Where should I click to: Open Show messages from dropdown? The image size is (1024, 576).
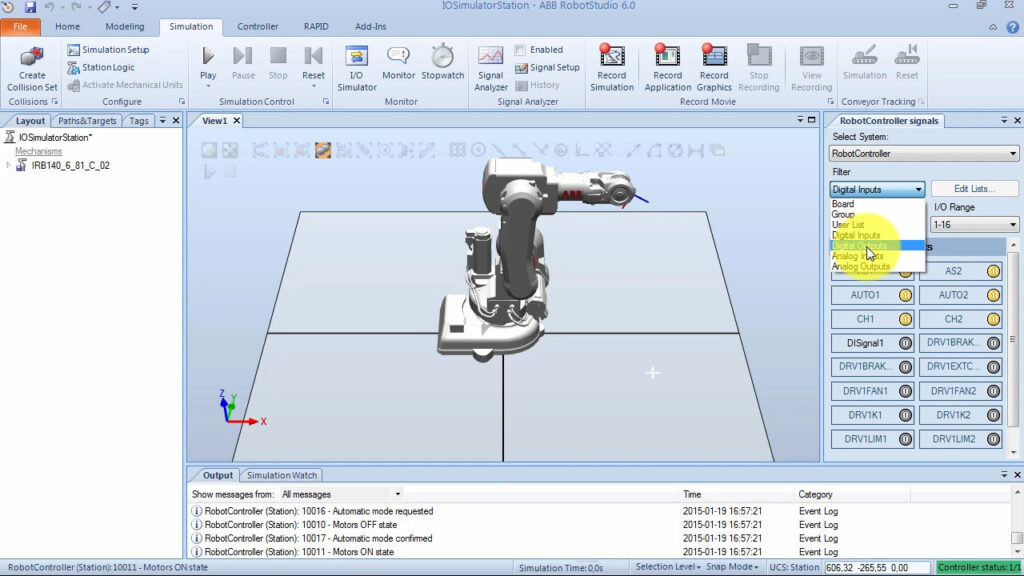pyautogui.click(x=341, y=494)
